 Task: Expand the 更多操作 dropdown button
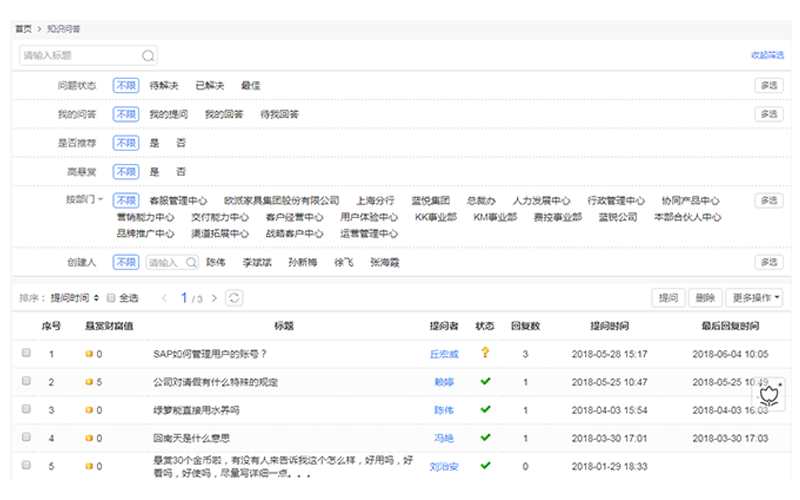(x=754, y=298)
